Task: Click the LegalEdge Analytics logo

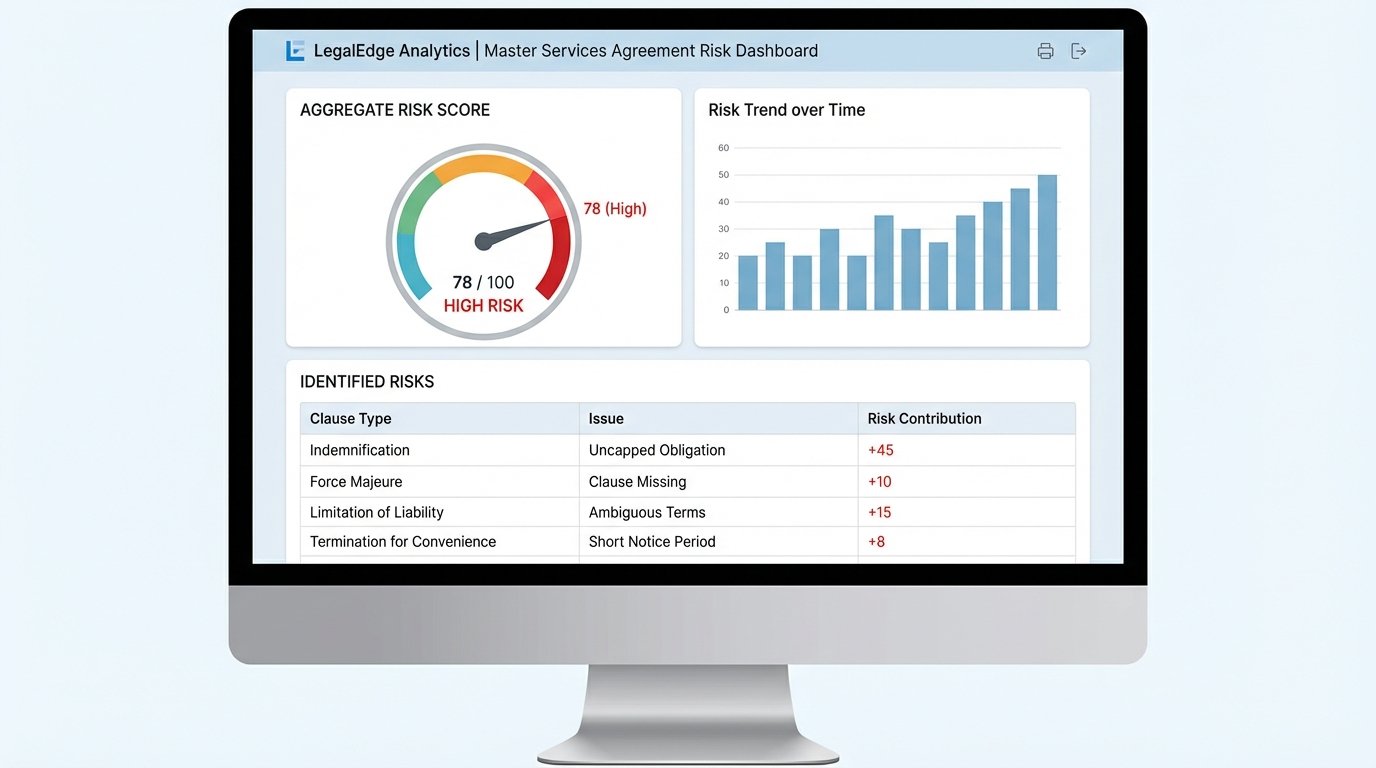Action: [x=294, y=49]
